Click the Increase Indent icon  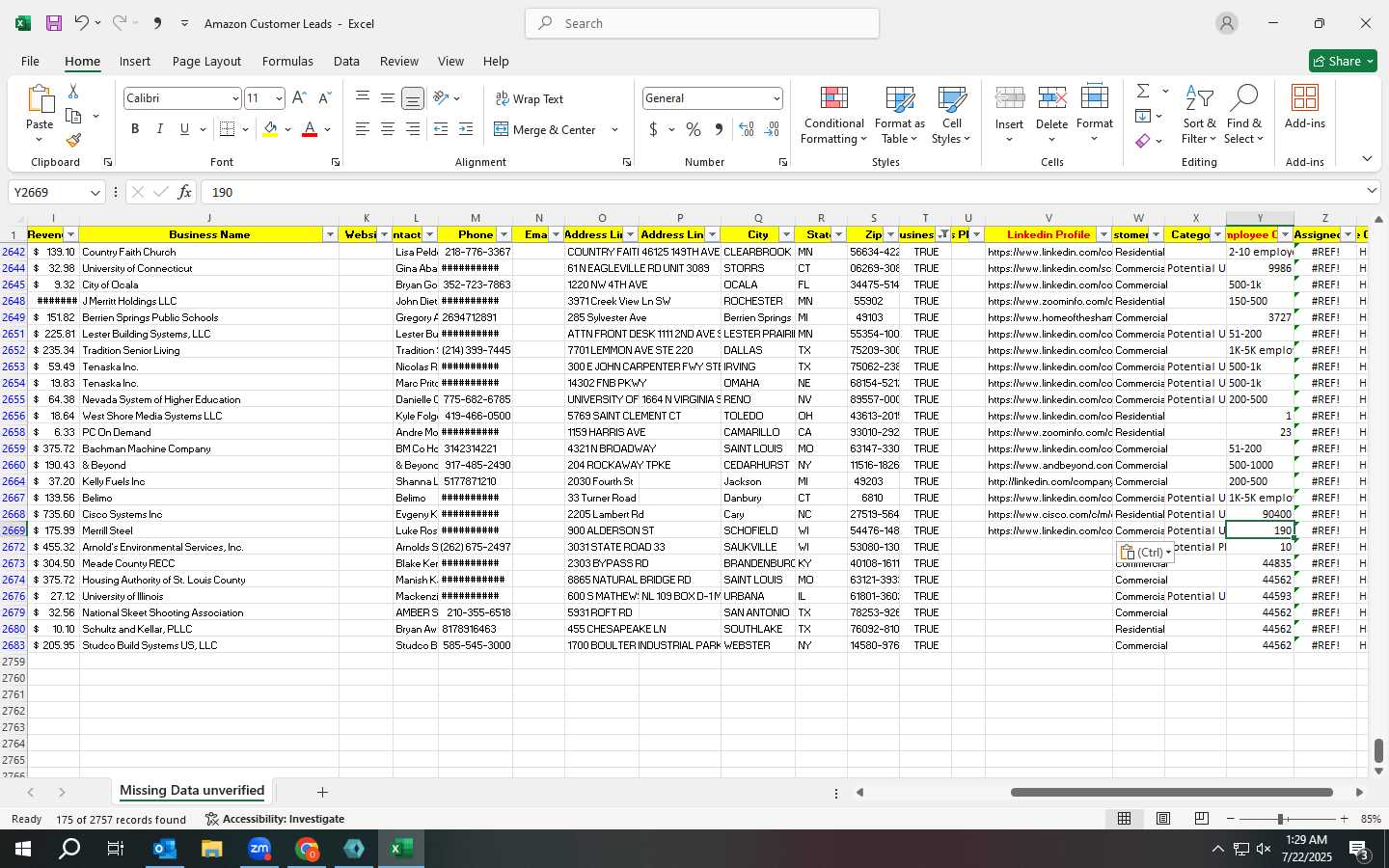point(466,129)
